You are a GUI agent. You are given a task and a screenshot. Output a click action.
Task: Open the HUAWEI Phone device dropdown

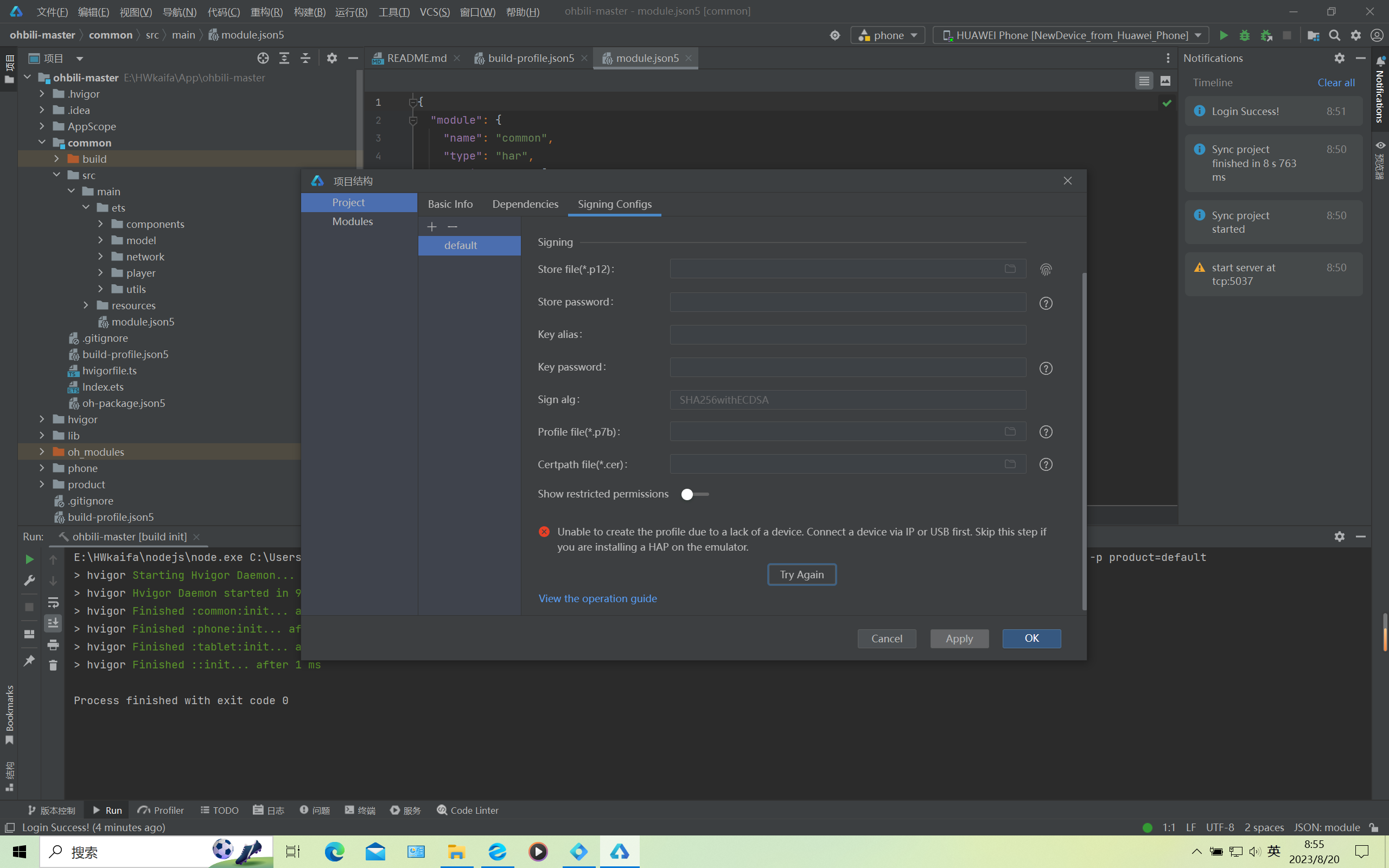[x=1071, y=36]
